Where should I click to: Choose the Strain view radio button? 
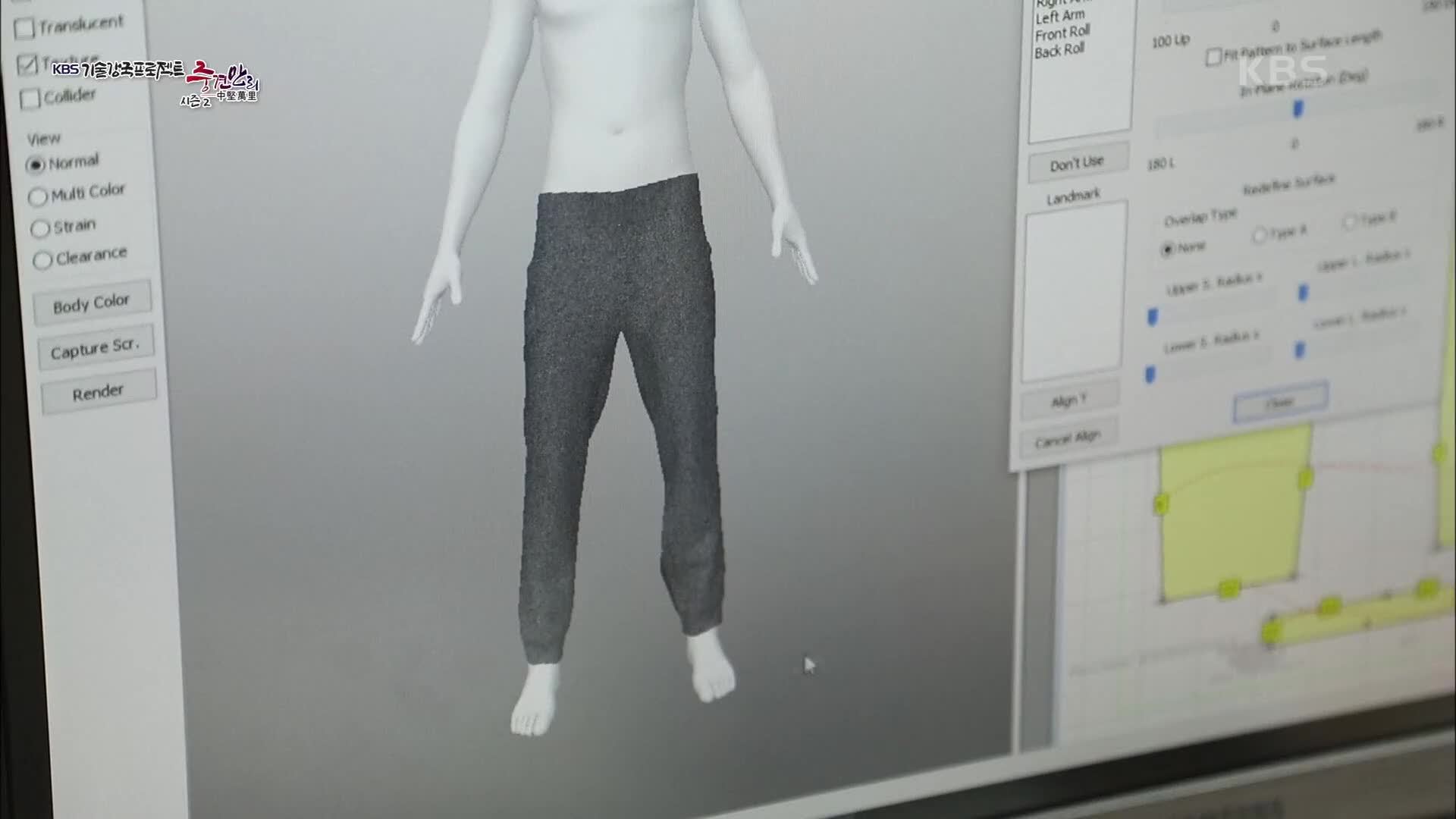(x=39, y=228)
